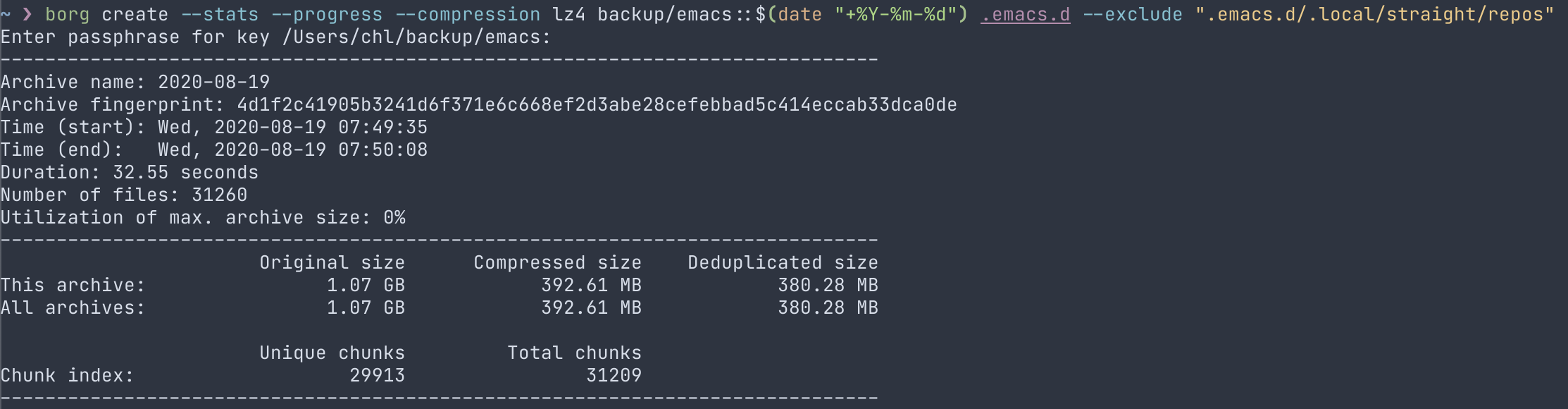Click the Duration 32.55 seconds value
Image resolution: width=1568 pixels, height=409 pixels.
click(x=185, y=173)
